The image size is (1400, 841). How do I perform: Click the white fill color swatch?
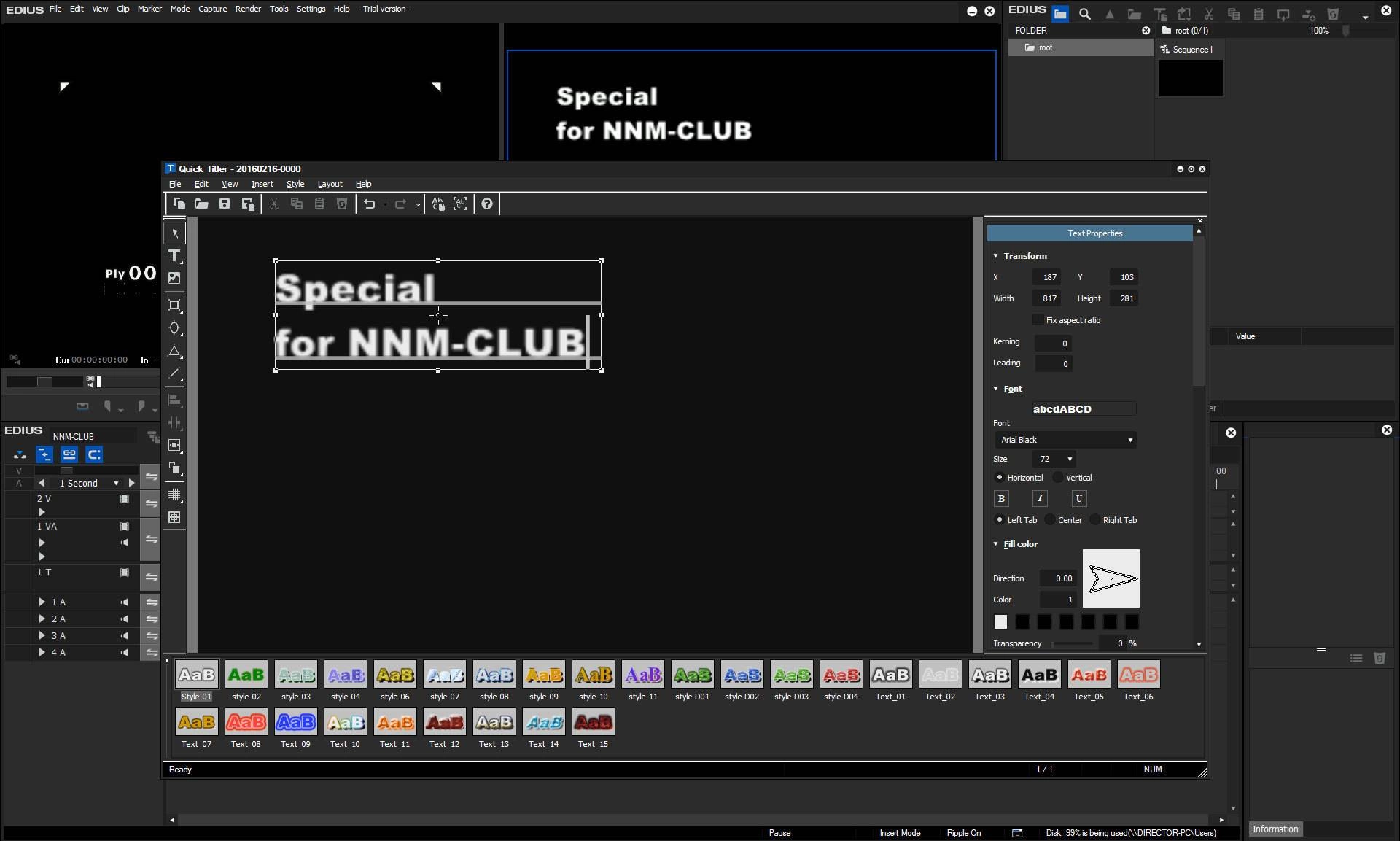coord(1000,622)
